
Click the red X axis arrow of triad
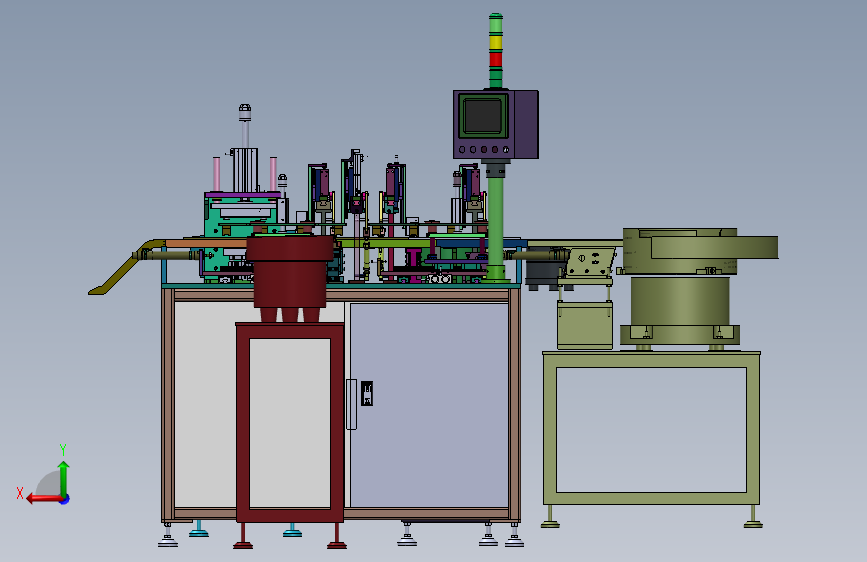tap(43, 499)
